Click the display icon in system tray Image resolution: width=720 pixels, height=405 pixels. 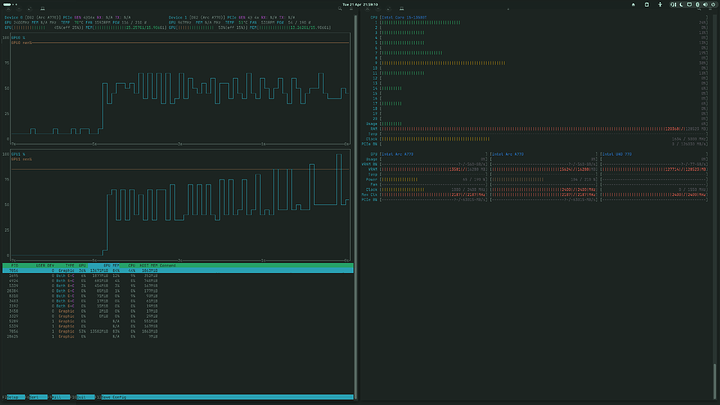(x=689, y=5)
